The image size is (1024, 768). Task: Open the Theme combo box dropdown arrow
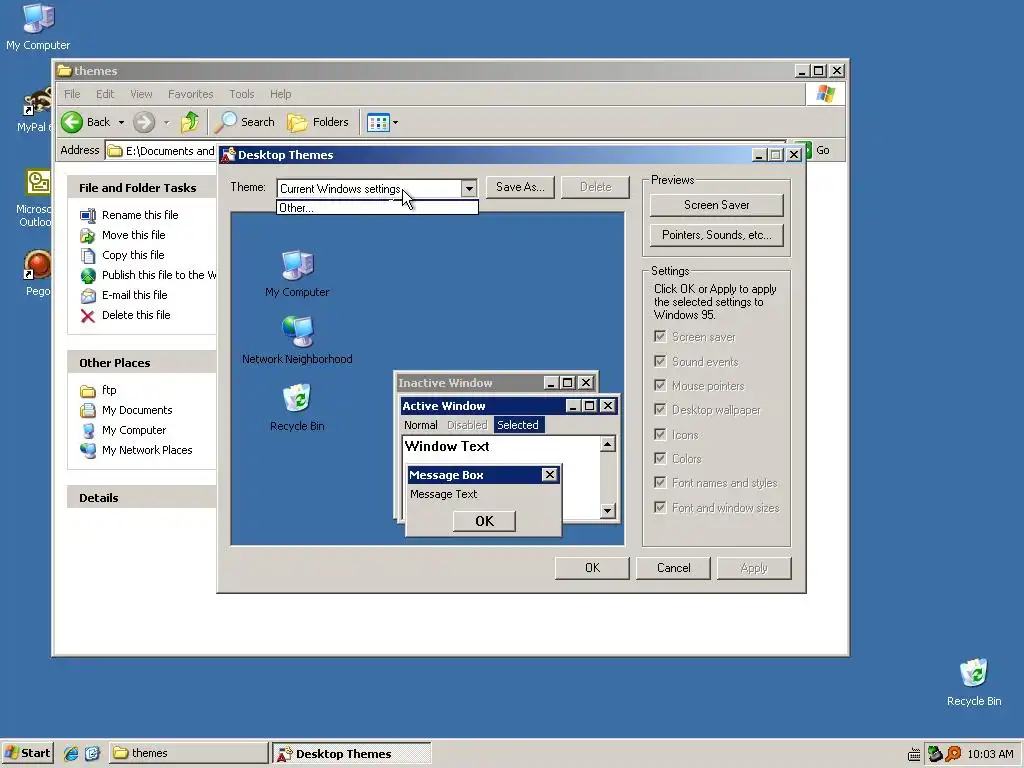point(469,189)
